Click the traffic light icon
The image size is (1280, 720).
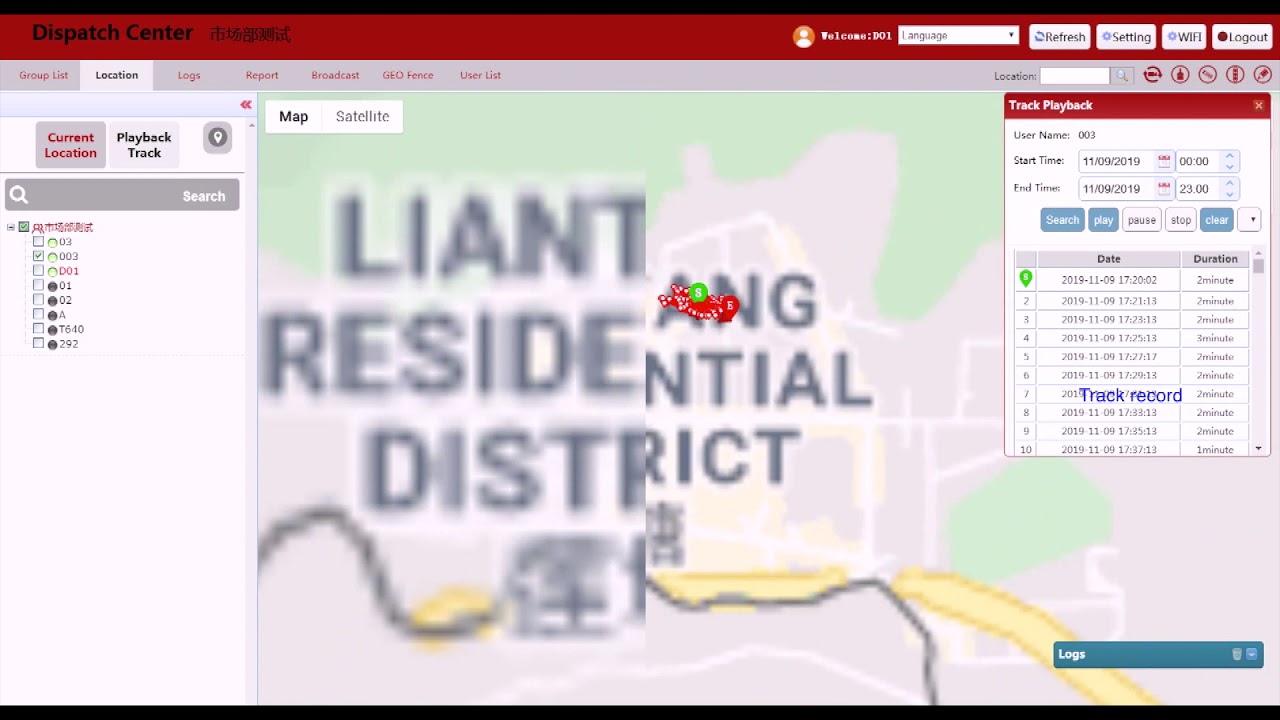(1235, 75)
